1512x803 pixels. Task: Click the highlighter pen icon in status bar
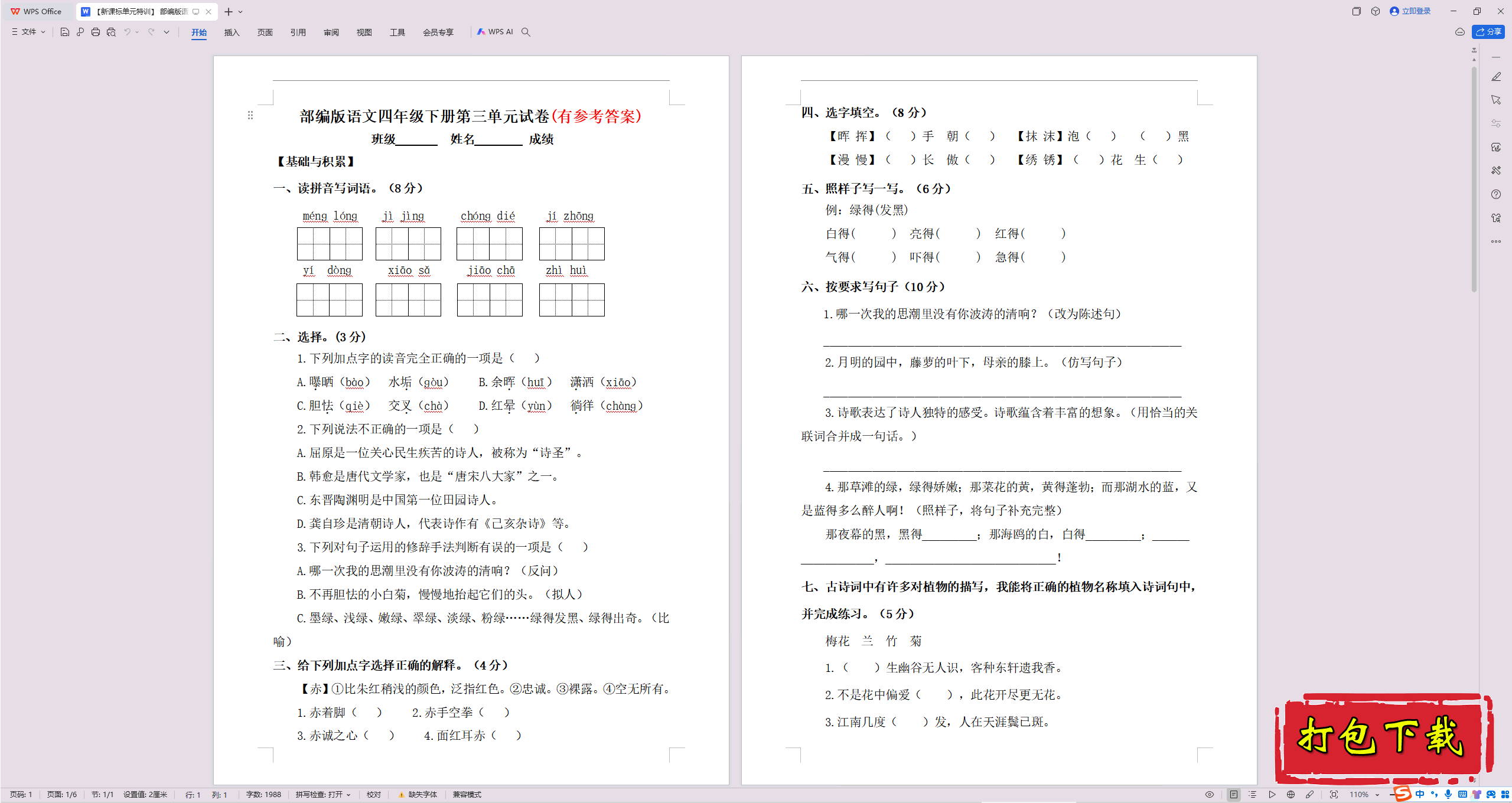(x=1309, y=795)
